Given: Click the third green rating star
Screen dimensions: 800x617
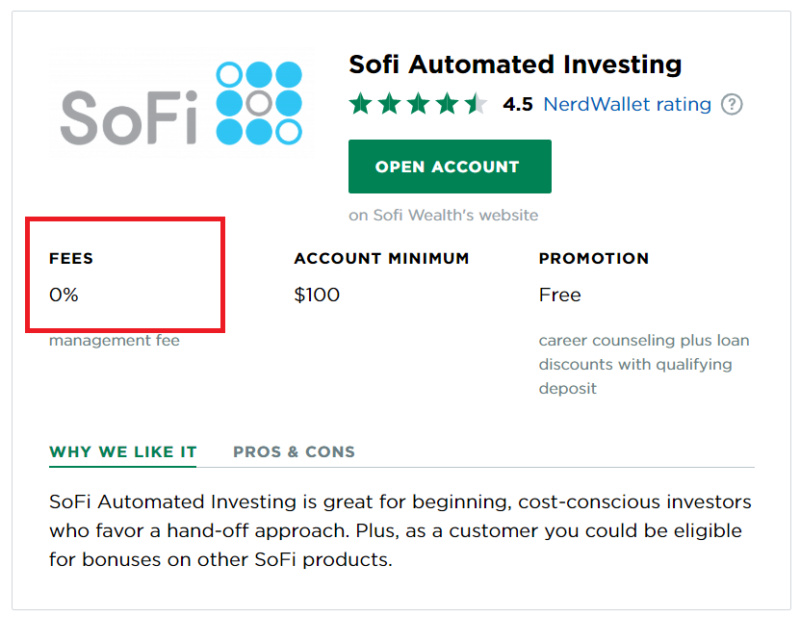Looking at the screenshot, I should [418, 104].
